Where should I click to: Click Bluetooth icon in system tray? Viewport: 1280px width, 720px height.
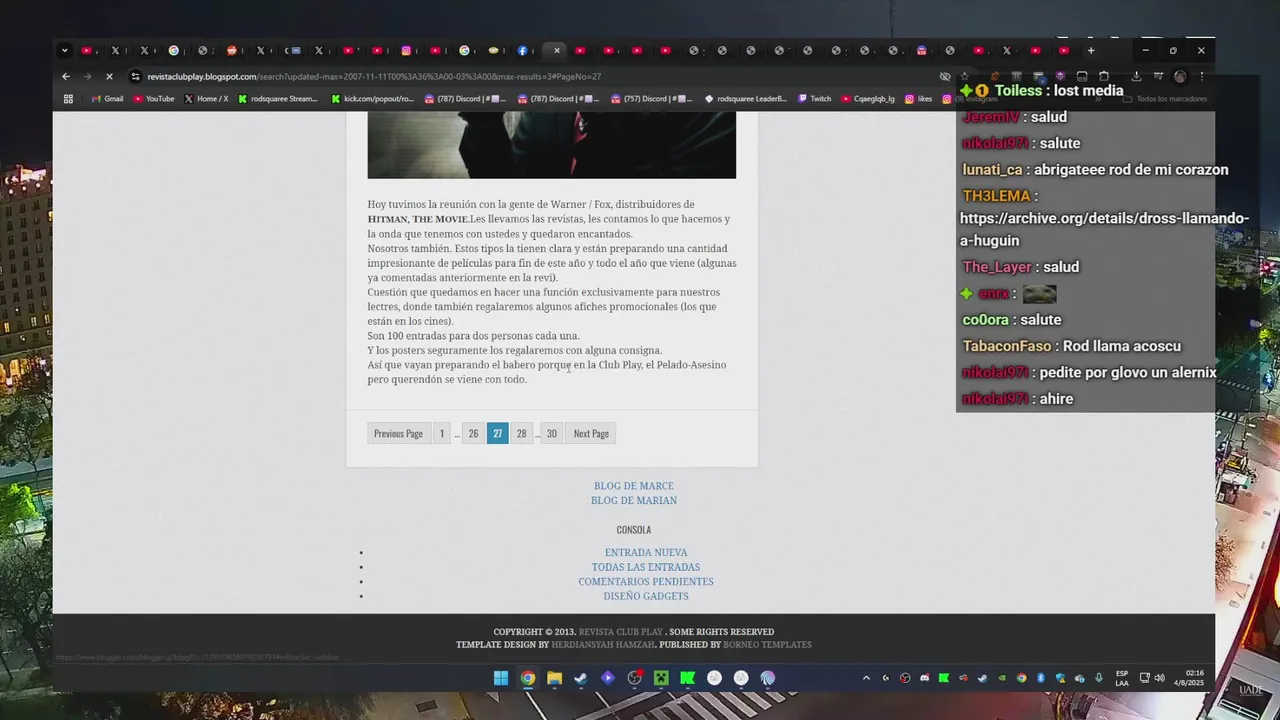coord(1041,678)
